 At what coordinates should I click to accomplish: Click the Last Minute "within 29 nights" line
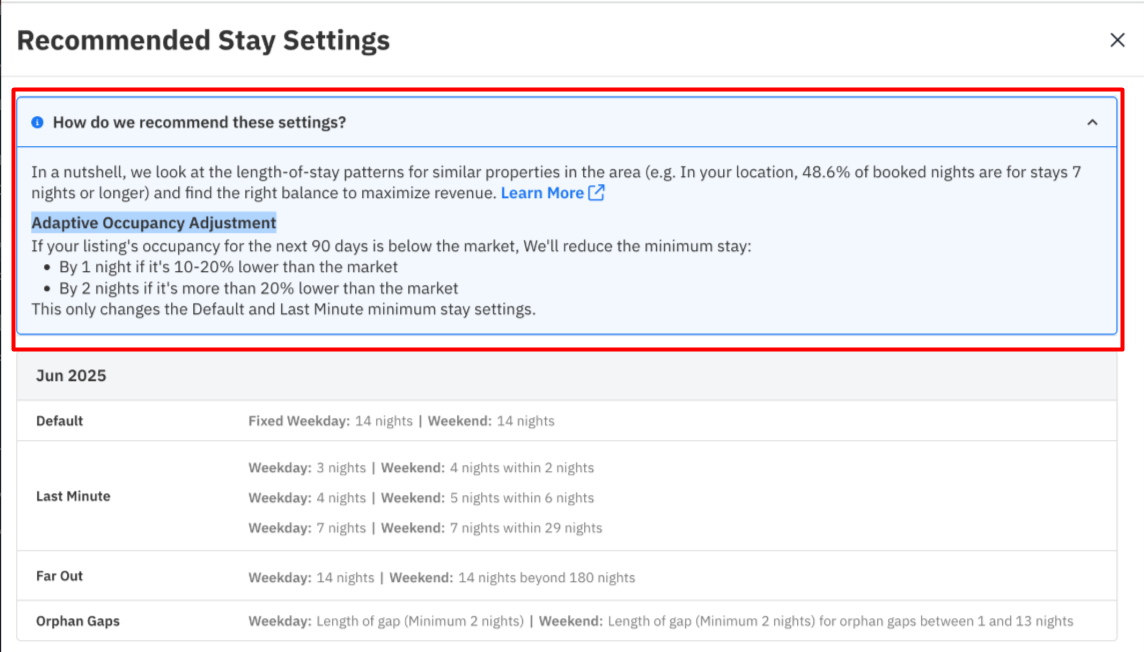pos(425,528)
